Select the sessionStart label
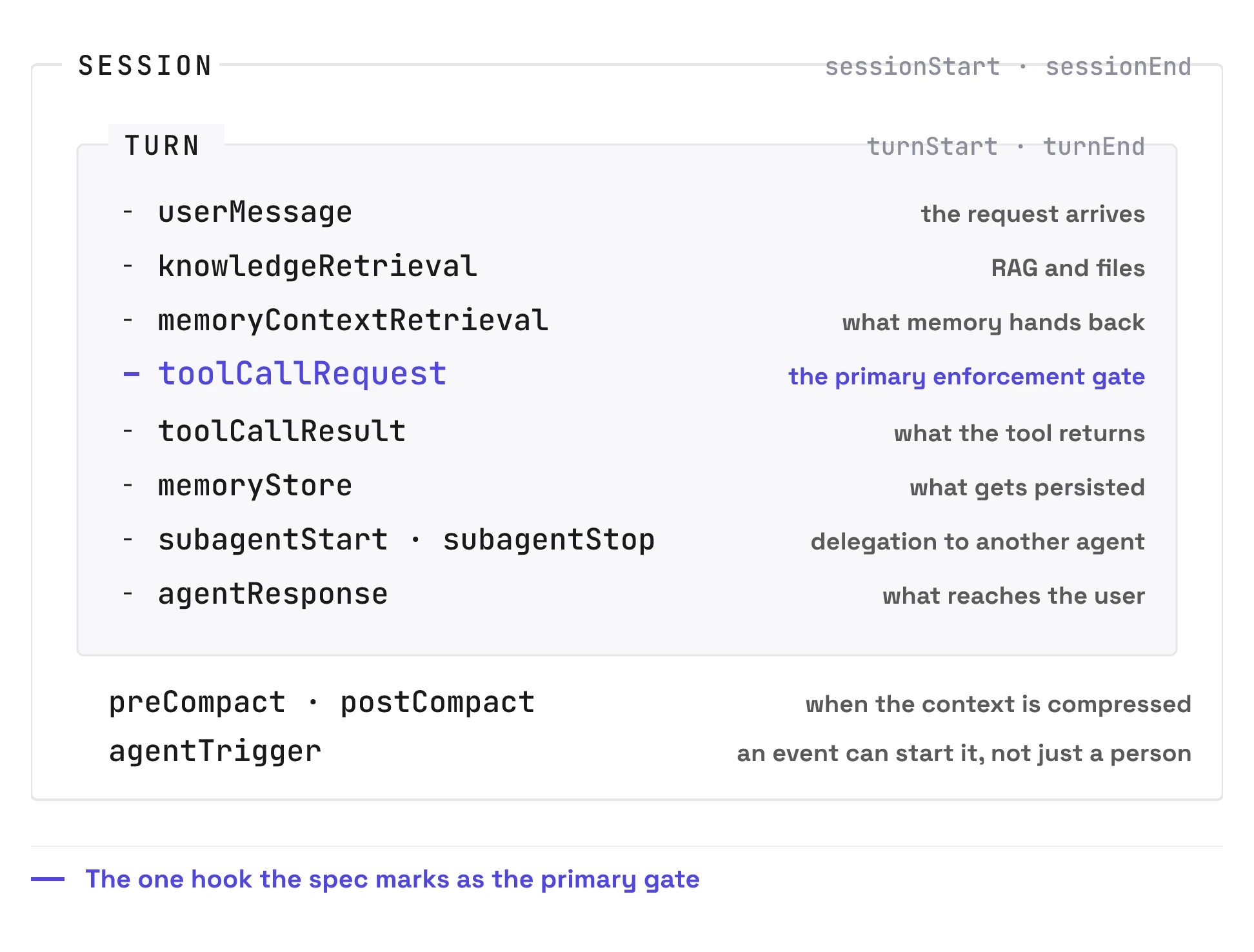The image size is (1254, 952). point(913,66)
